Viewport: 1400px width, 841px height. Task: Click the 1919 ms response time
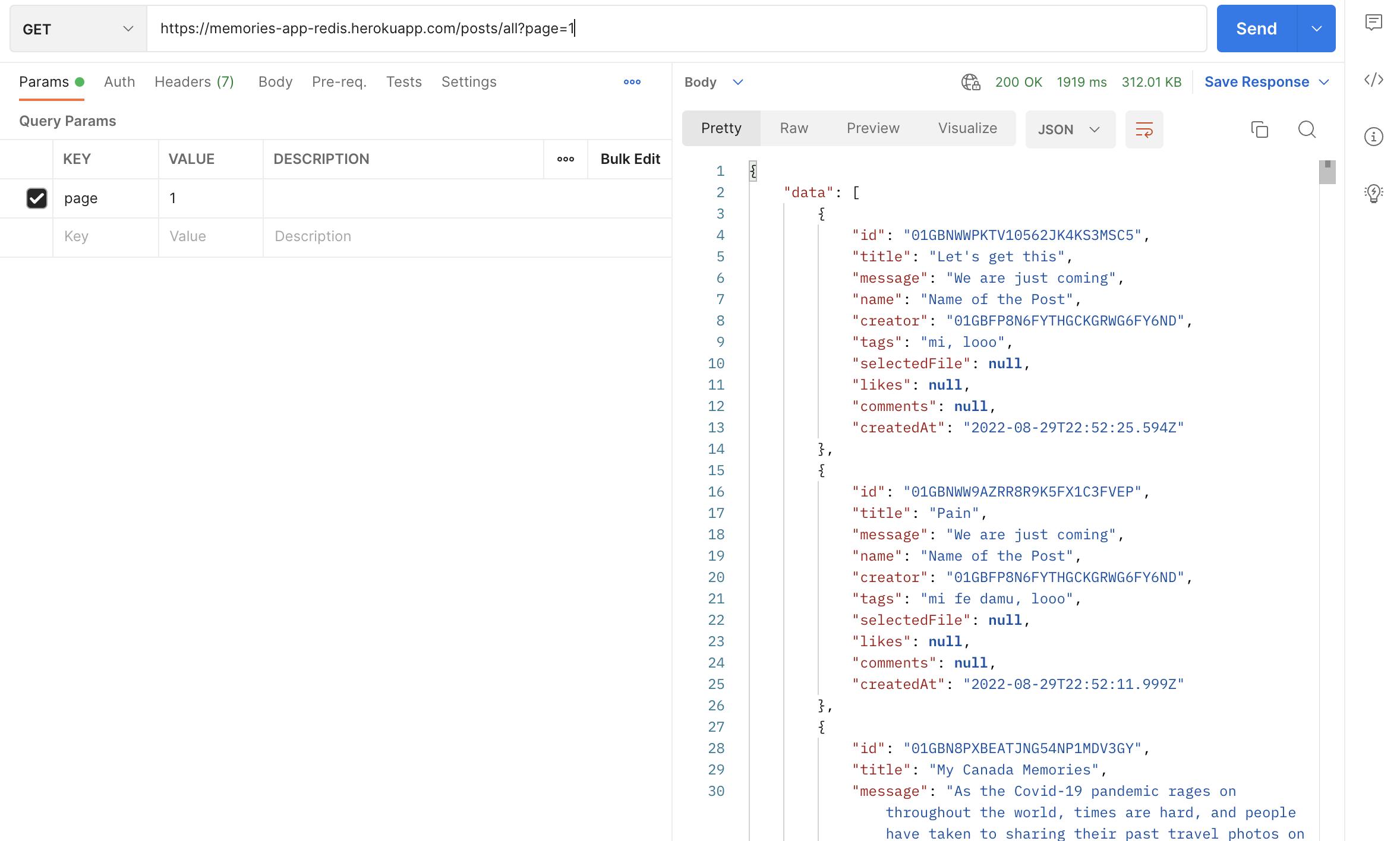click(1081, 82)
